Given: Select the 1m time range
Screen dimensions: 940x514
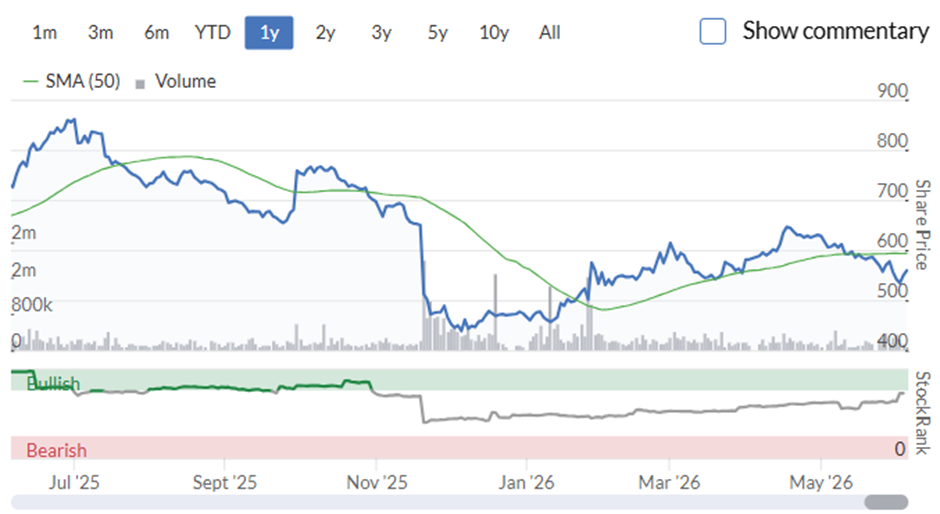Looking at the screenshot, I should 44,32.
